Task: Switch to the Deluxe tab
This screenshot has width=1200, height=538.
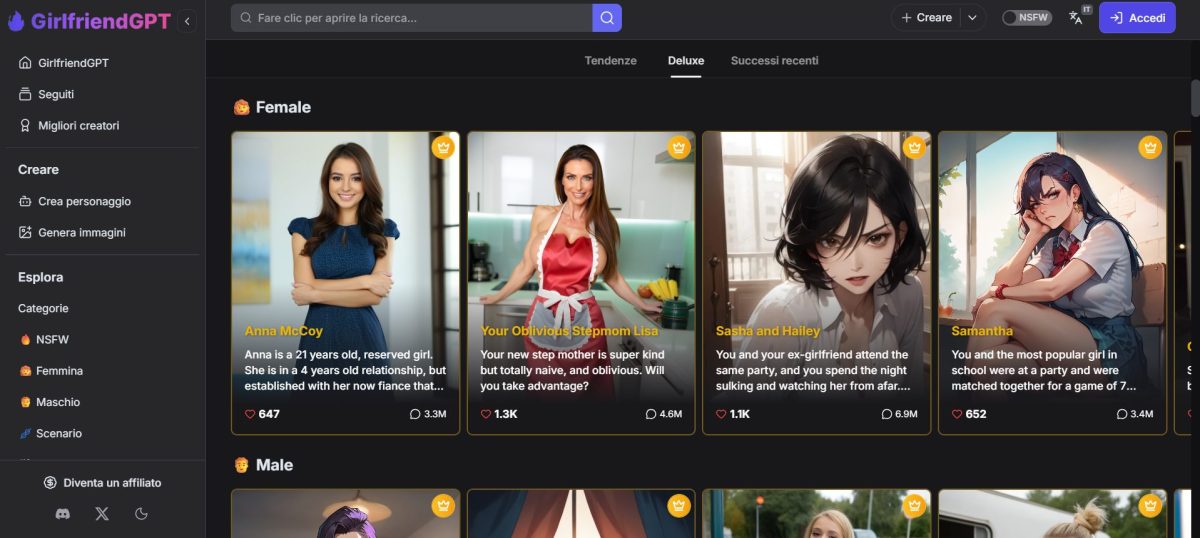Action: [x=686, y=61]
